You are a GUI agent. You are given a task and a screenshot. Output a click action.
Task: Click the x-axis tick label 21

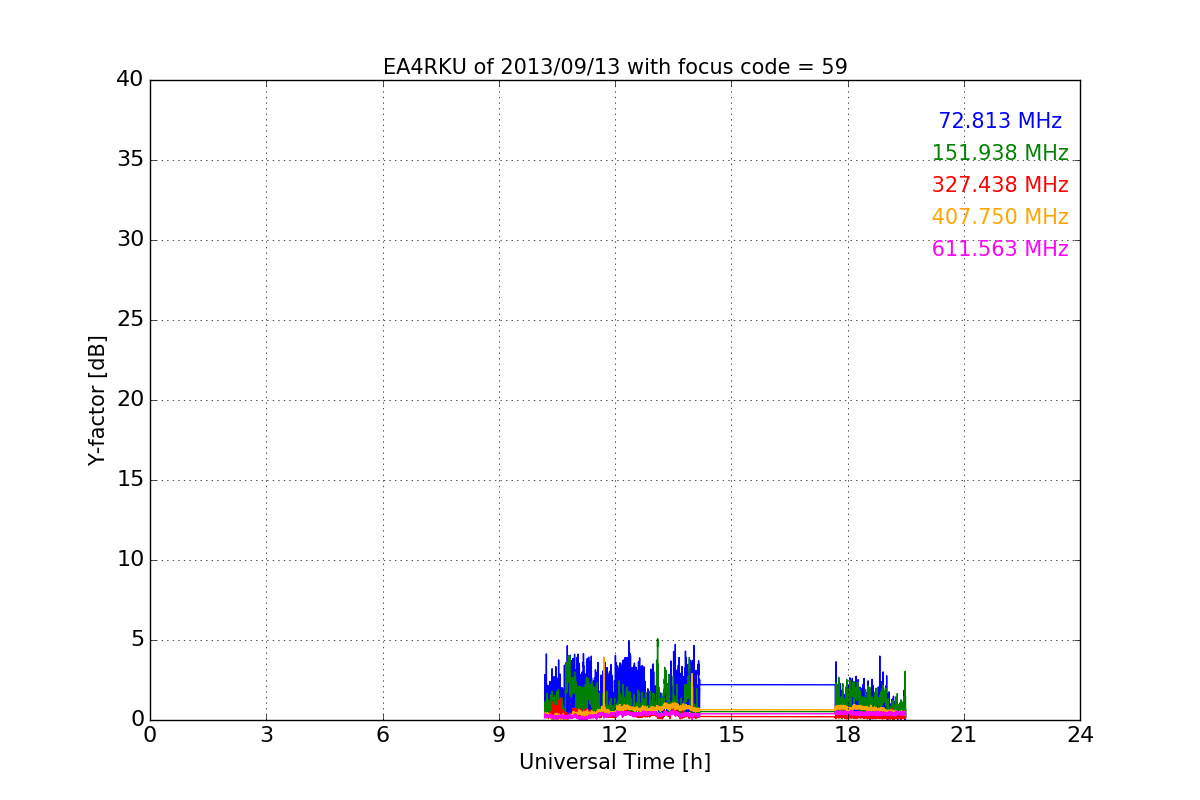pyautogui.click(x=964, y=734)
